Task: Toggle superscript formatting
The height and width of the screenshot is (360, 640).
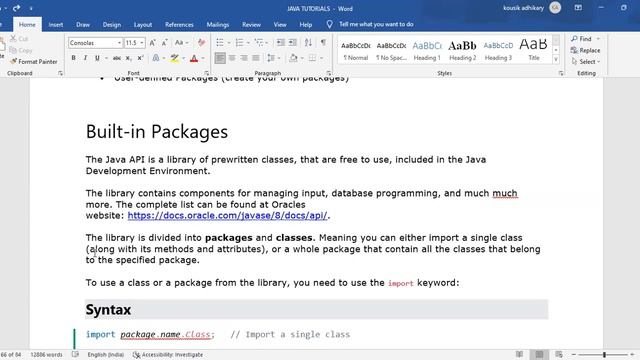Action: [x=140, y=58]
